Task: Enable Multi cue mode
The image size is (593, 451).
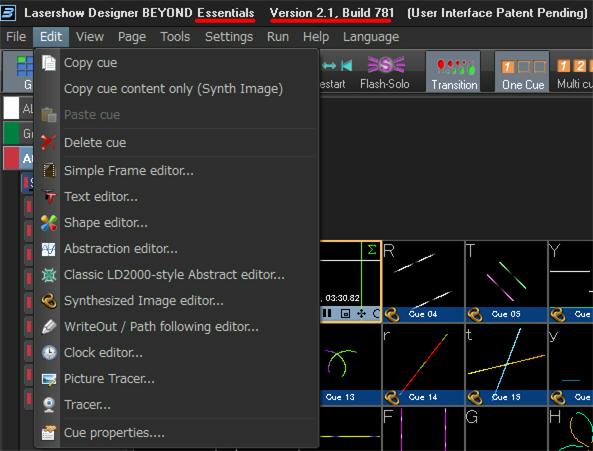Action: click(x=574, y=72)
